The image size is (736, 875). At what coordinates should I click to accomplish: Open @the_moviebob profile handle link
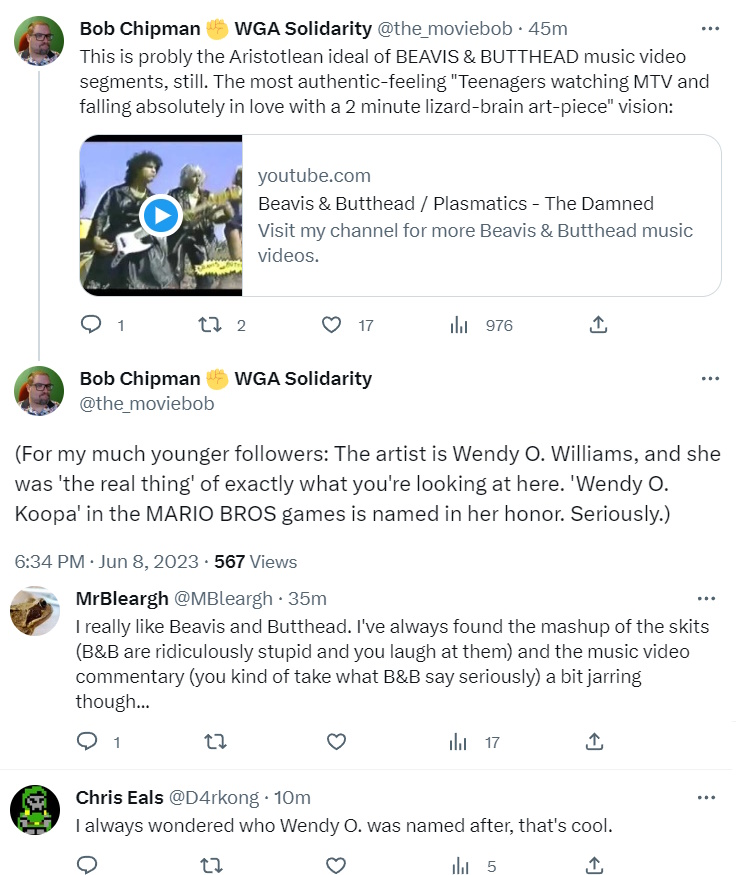(146, 404)
